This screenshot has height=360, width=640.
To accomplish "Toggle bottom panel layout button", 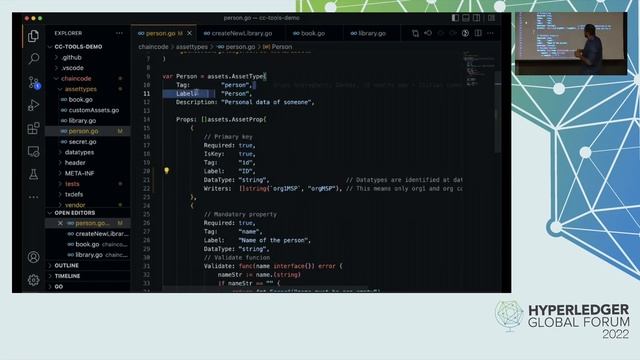I will click(466, 18).
